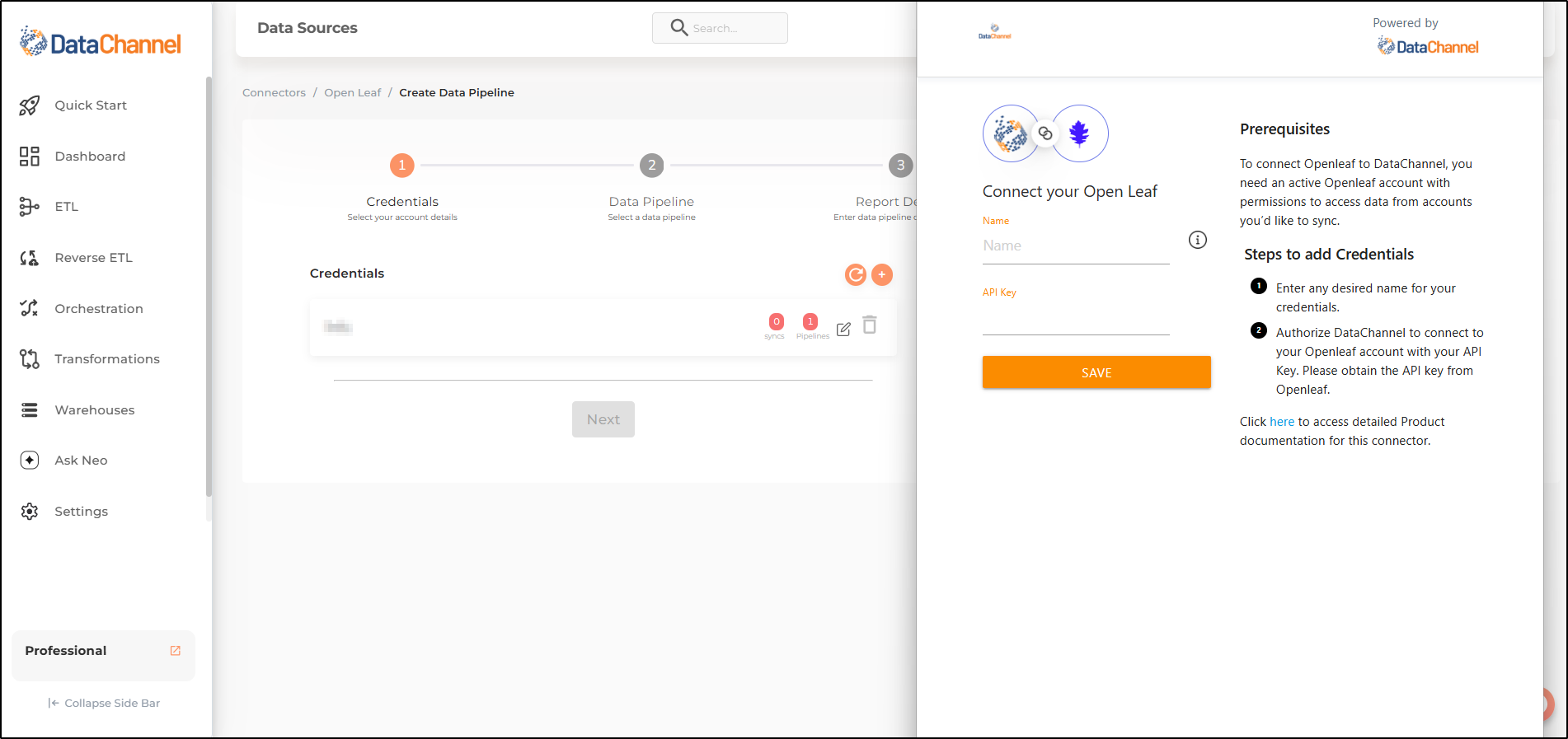1568x739 pixels.
Task: Go to Open Leaf breadcrumb
Action: point(353,93)
